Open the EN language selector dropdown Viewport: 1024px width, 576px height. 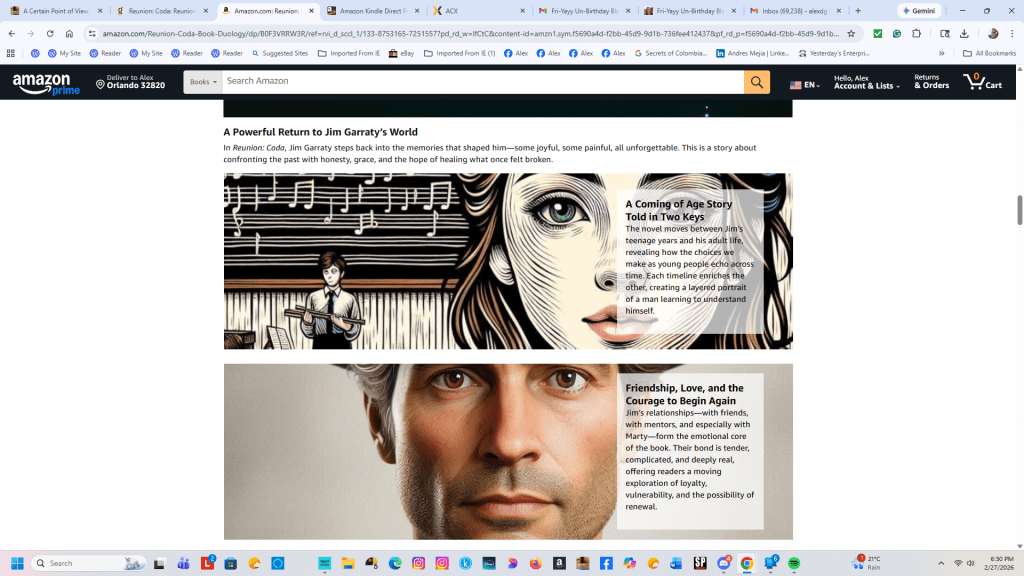point(805,85)
